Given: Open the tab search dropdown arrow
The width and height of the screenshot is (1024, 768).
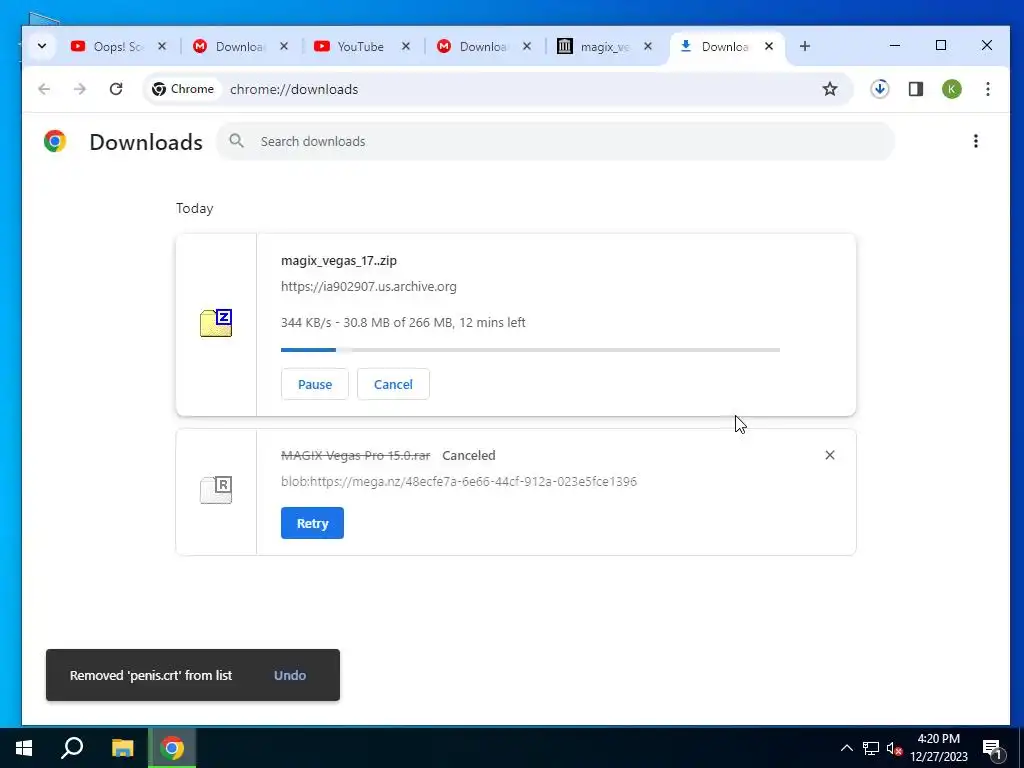Looking at the screenshot, I should (42, 46).
